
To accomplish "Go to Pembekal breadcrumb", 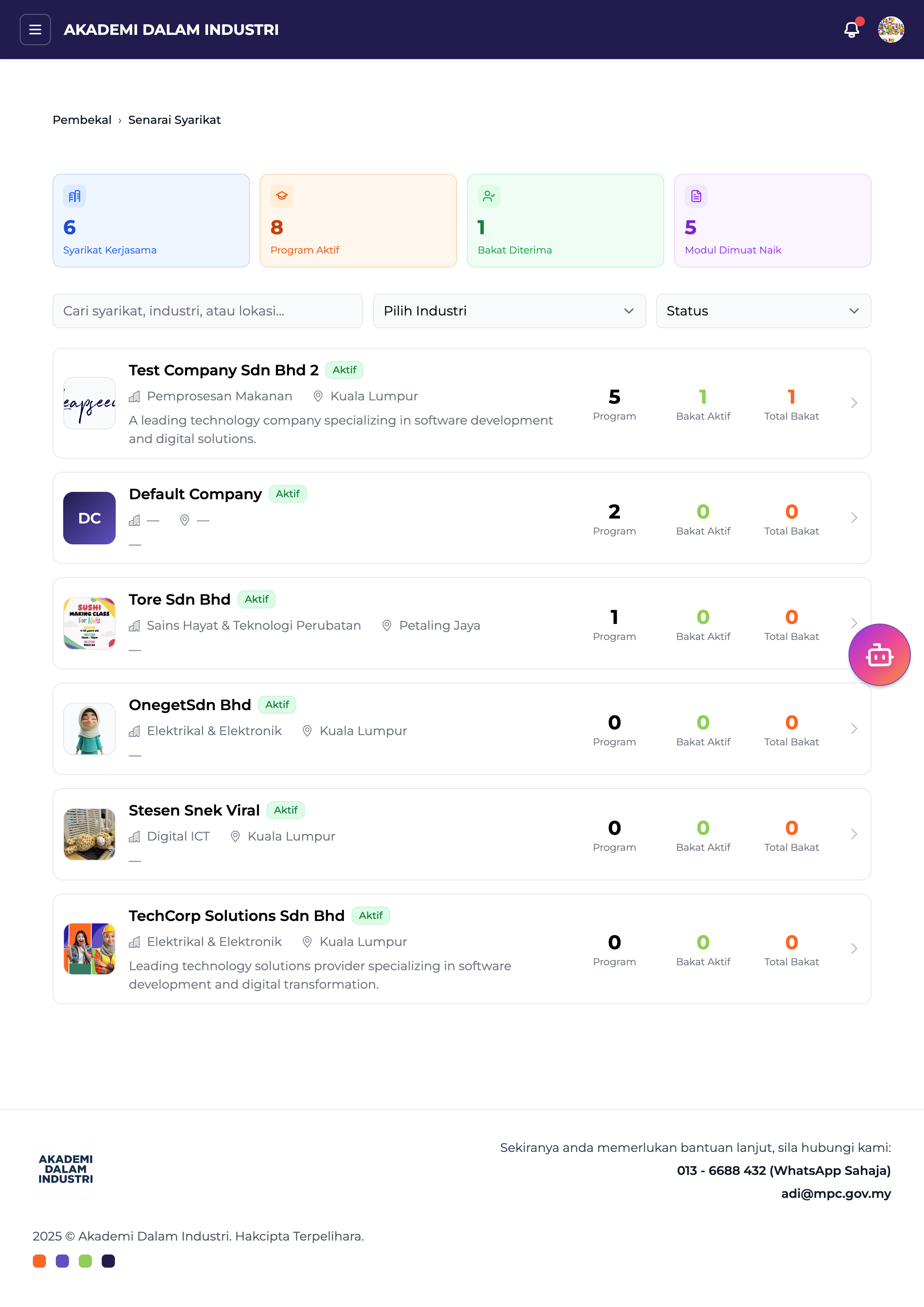I will [82, 120].
